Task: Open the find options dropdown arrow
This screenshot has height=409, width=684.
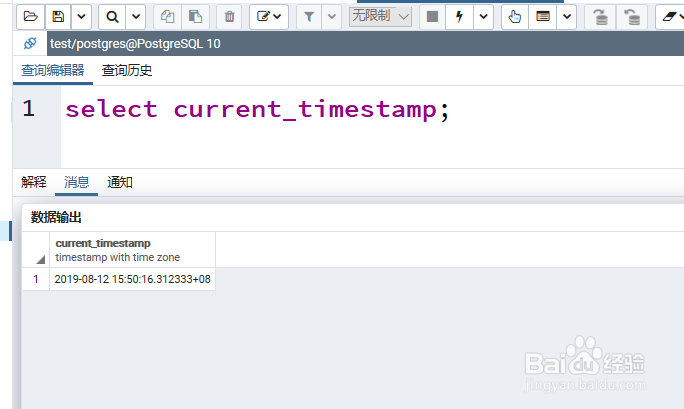Action: click(x=136, y=17)
